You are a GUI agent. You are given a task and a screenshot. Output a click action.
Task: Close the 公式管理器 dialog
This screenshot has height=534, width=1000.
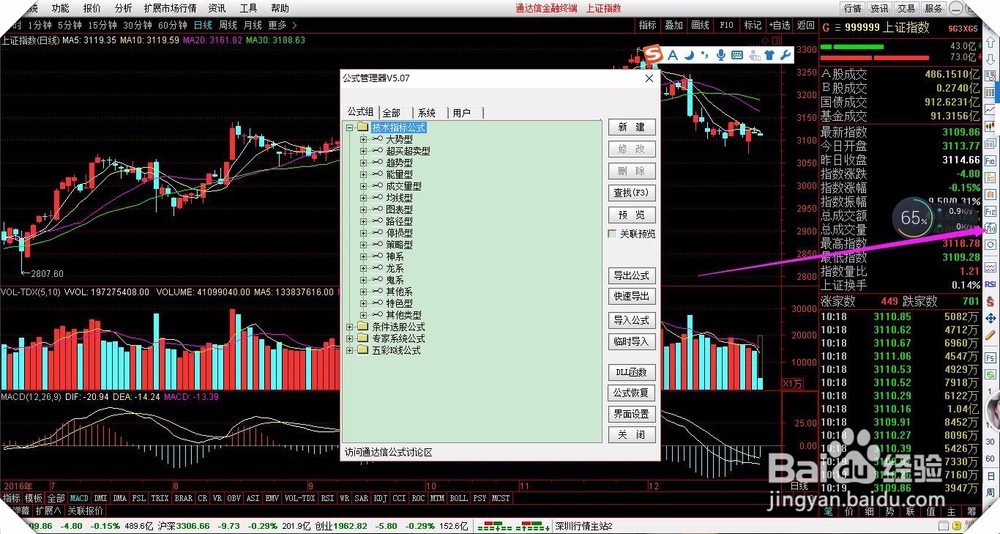coord(649,78)
